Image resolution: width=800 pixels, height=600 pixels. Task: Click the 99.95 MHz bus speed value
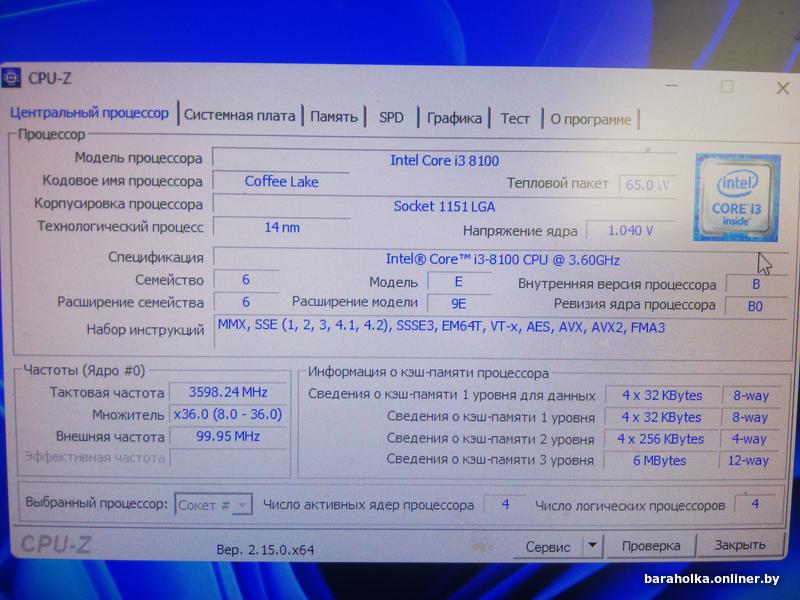228,436
